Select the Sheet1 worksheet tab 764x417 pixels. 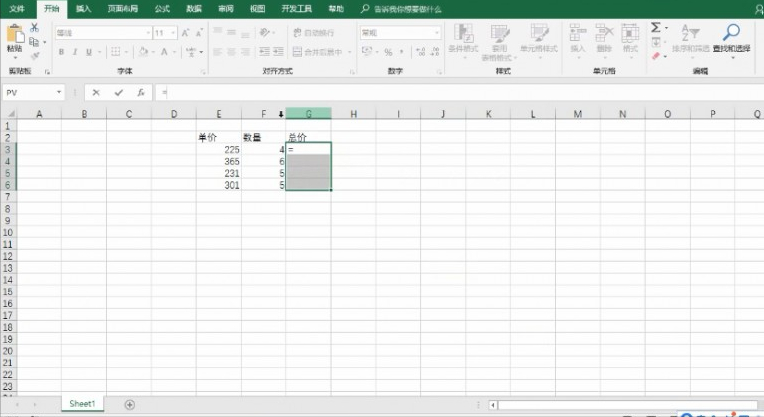tap(82, 404)
